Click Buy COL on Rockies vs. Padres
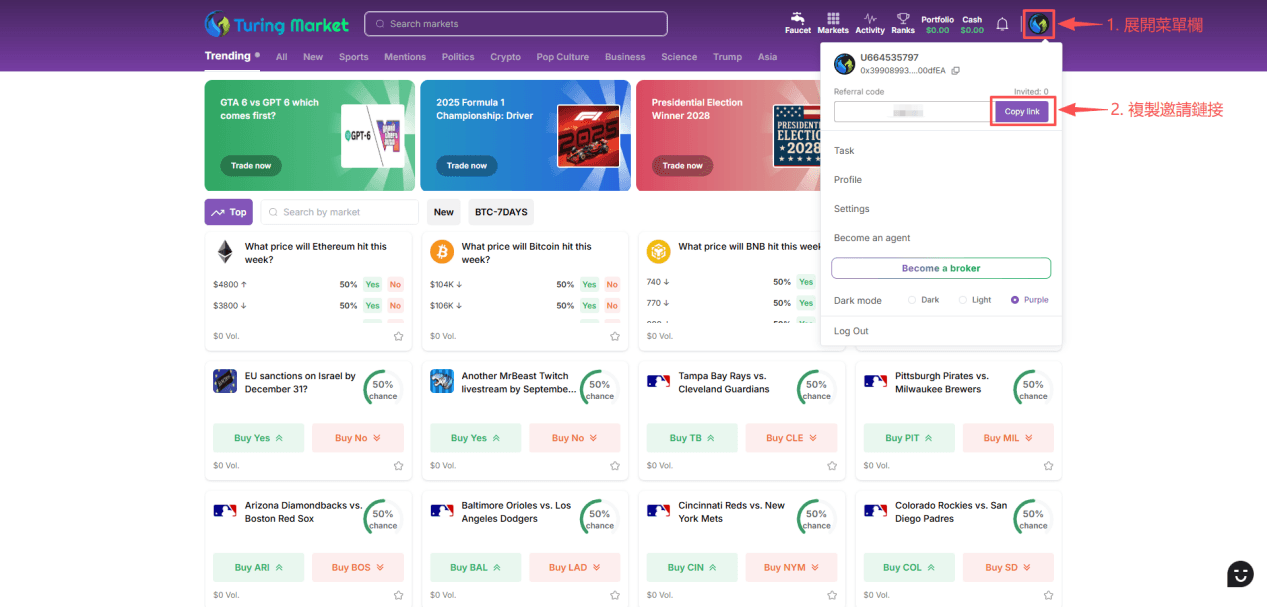The width and height of the screenshot is (1267, 607). click(909, 567)
